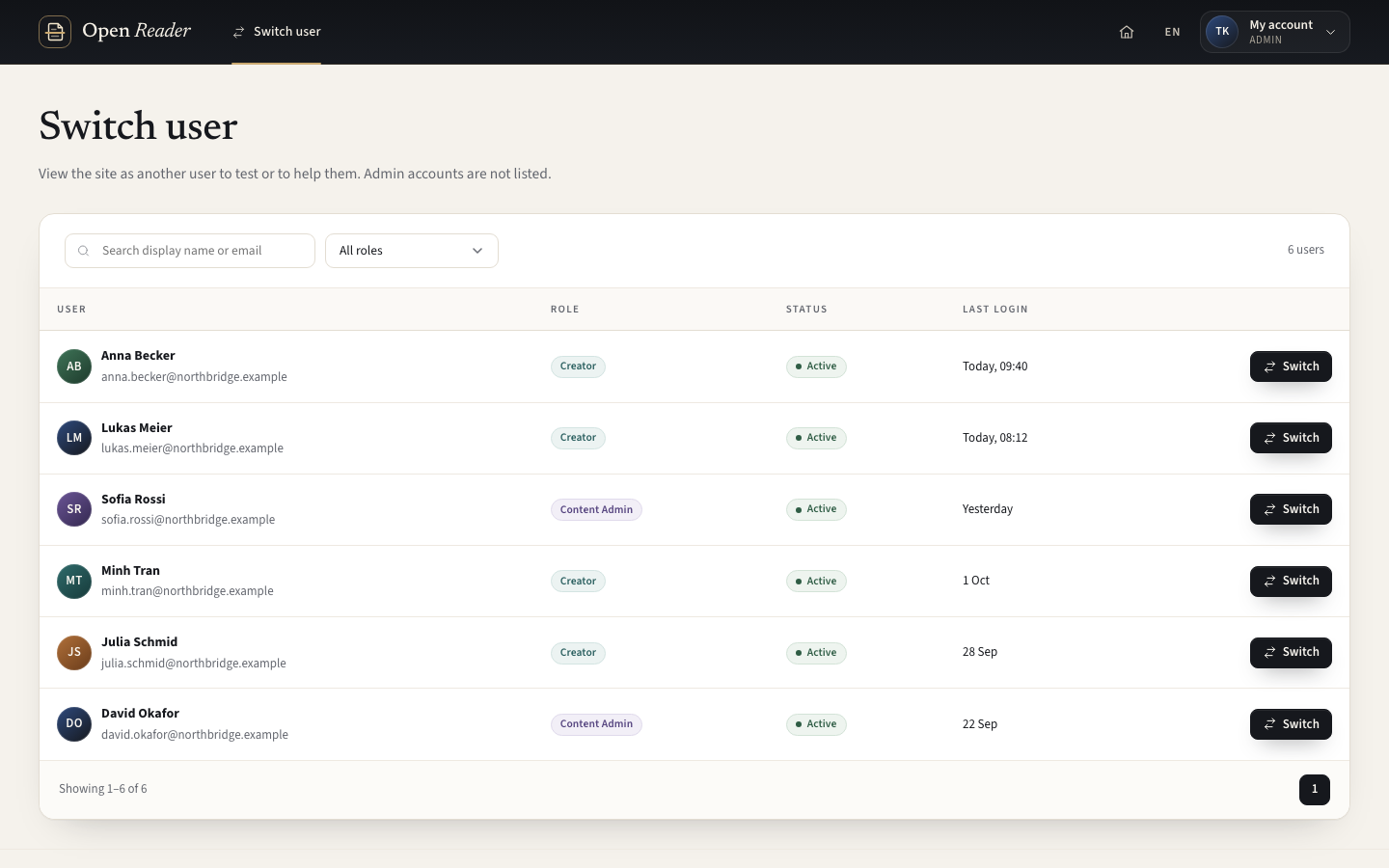
Task: Switch to Lukas Meier's account
Action: click(1291, 438)
